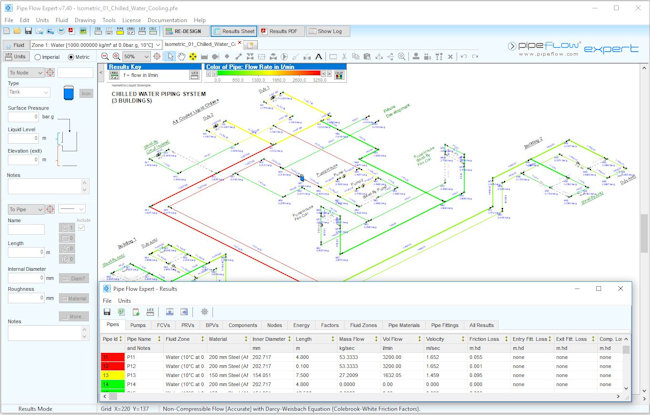This screenshot has width=650, height=415.
Task: Open the To Node dropdown
Action: pos(26,73)
